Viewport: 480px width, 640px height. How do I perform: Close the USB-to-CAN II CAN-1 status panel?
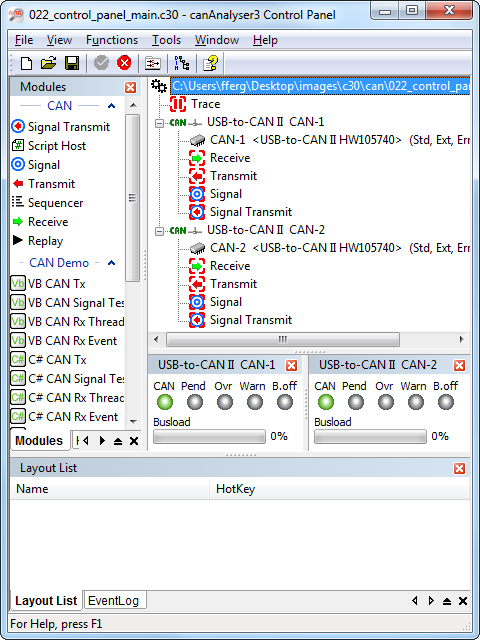pyautogui.click(x=291, y=365)
